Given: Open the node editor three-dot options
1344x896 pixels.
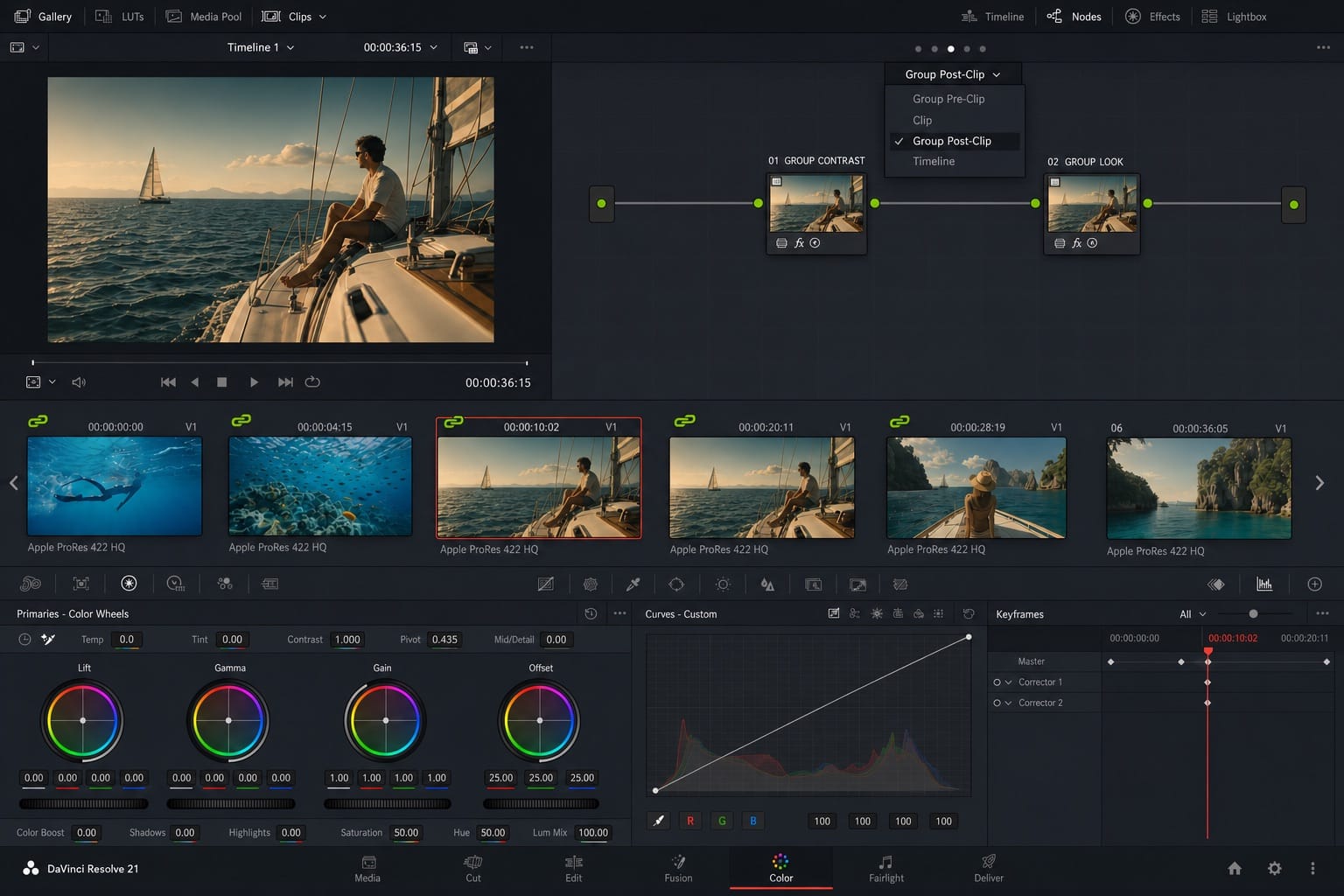Looking at the screenshot, I should click(x=1323, y=47).
